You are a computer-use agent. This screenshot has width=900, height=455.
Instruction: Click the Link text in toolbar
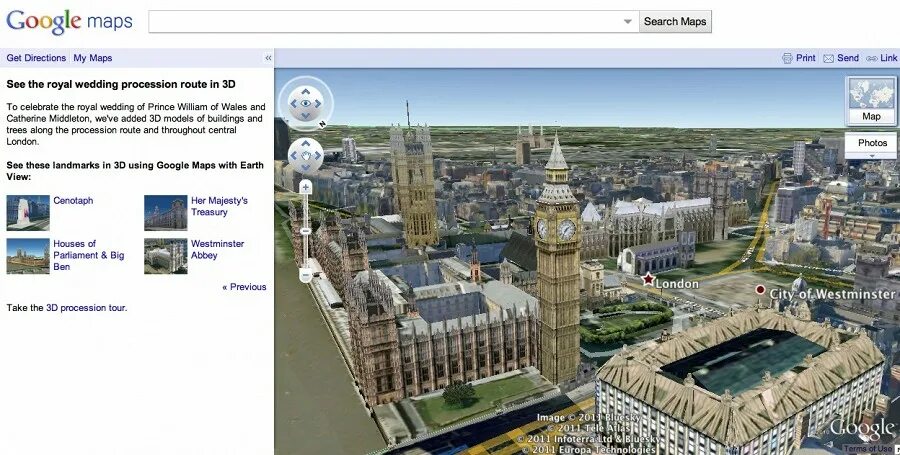pyautogui.click(x=889, y=58)
